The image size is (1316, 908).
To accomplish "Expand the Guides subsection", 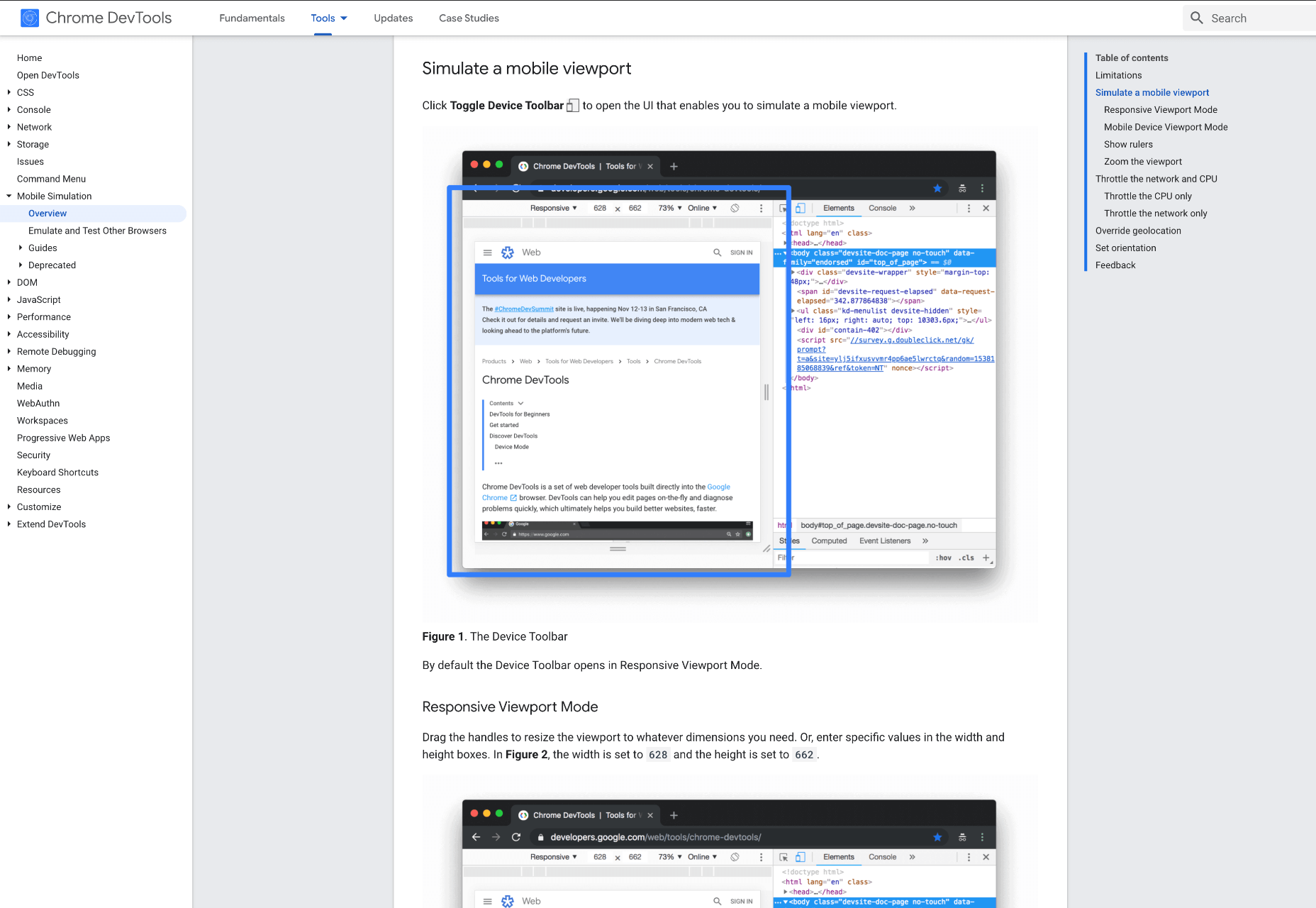I will tap(20, 248).
